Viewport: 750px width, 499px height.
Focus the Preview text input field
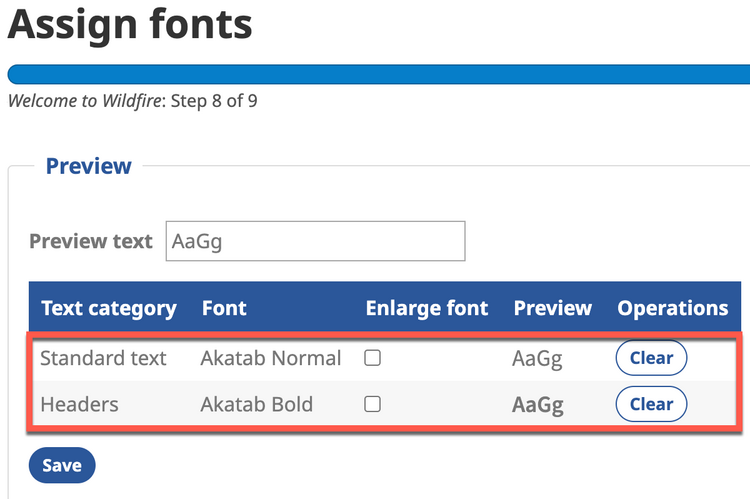click(315, 241)
